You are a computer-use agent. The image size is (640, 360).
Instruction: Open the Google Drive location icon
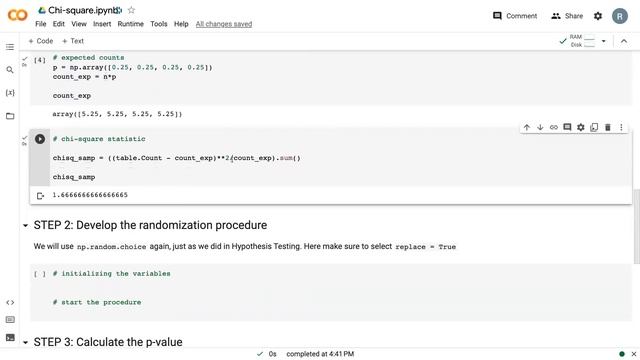point(42,10)
